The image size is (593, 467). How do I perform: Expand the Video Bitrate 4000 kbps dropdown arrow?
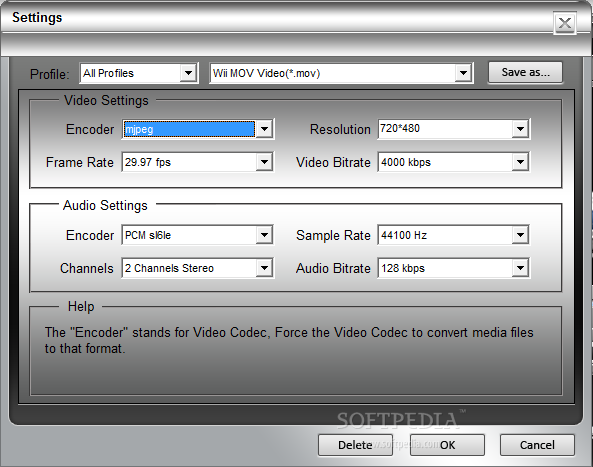coord(520,162)
